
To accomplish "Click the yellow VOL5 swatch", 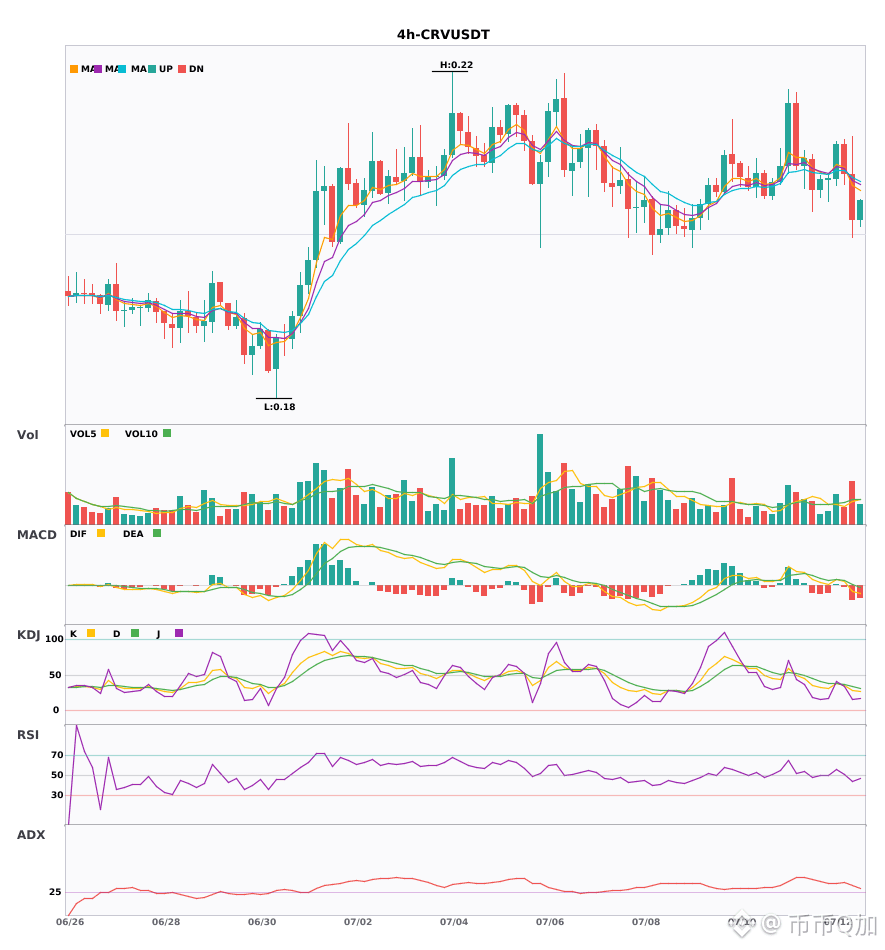I will point(105,433).
